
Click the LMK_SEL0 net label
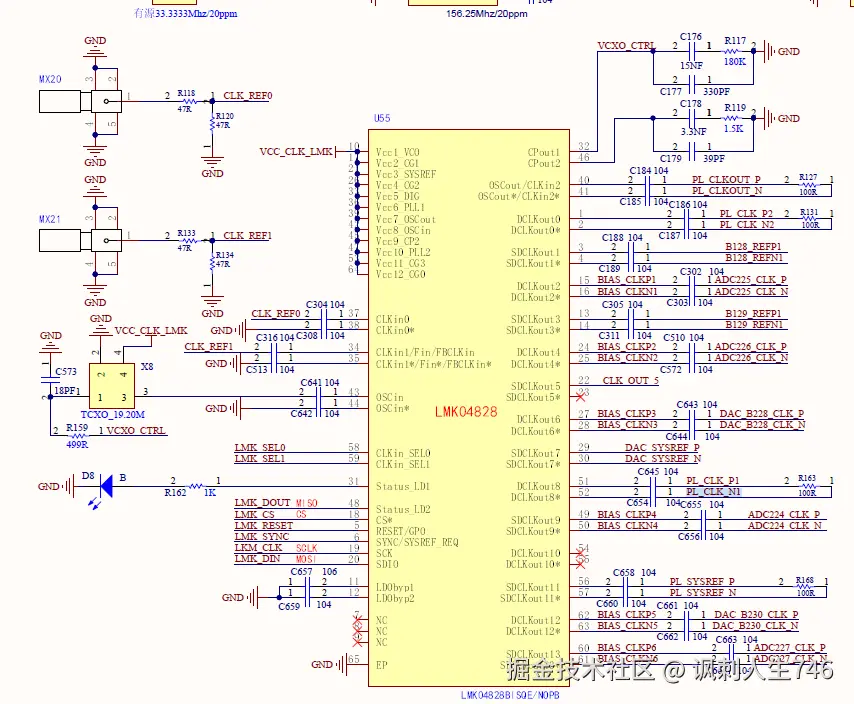pyautogui.click(x=260, y=448)
